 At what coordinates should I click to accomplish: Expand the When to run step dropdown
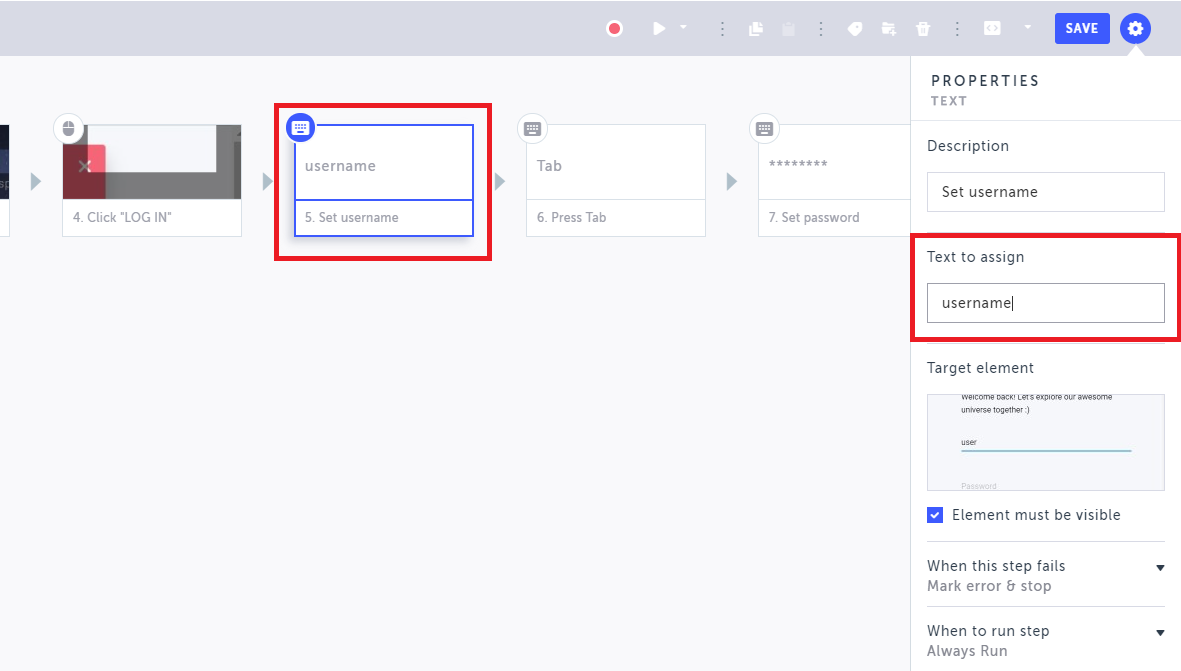coord(1045,641)
